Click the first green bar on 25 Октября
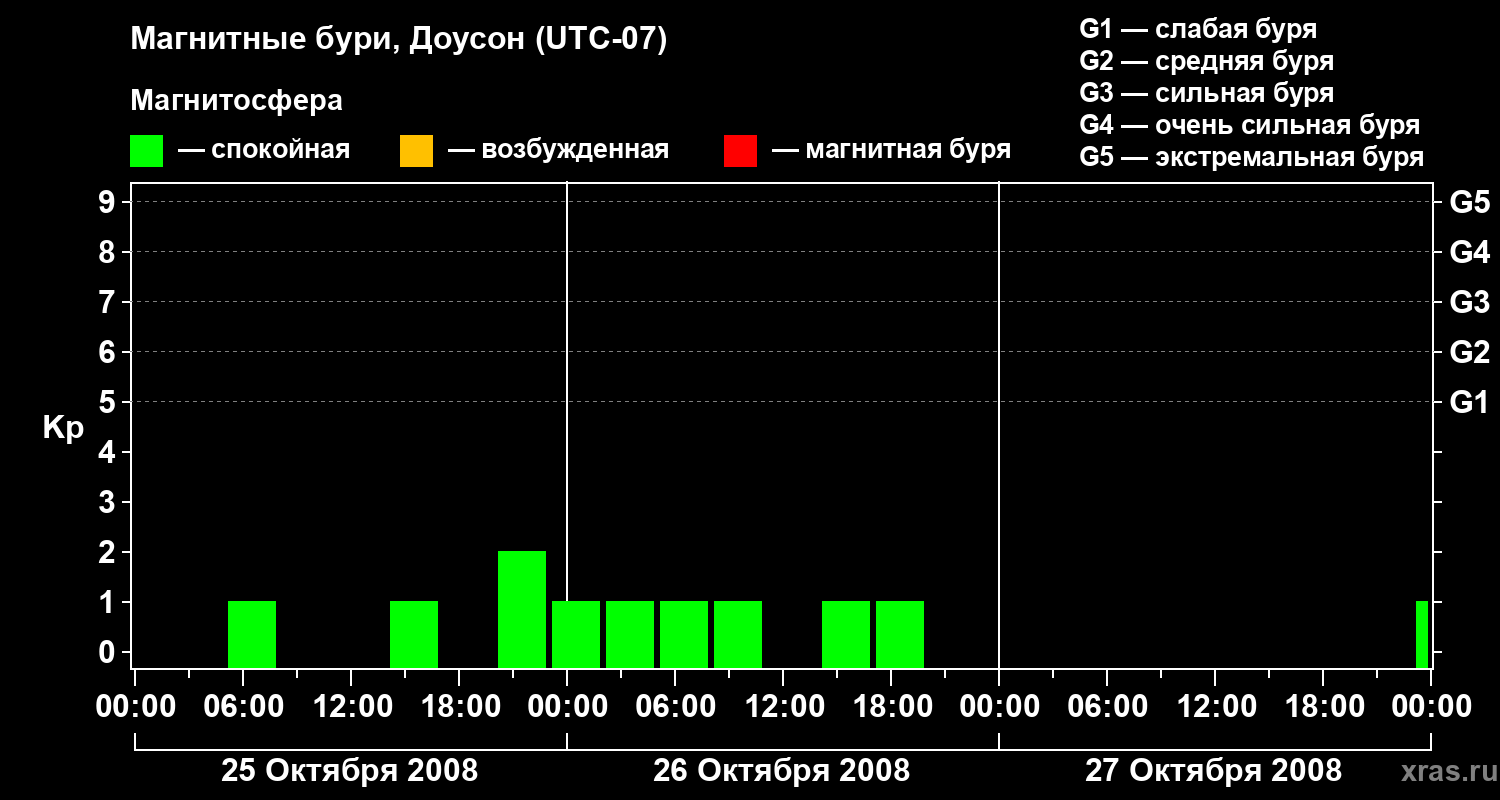The width and height of the screenshot is (1500, 800). 252,634
